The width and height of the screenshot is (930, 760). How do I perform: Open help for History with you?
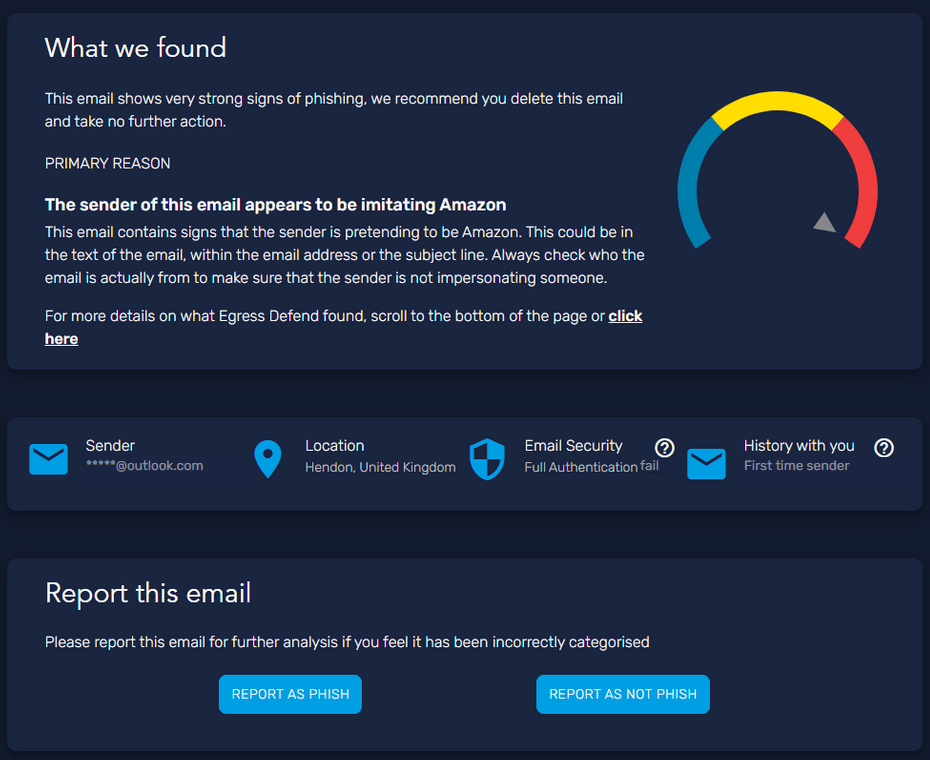pos(884,448)
